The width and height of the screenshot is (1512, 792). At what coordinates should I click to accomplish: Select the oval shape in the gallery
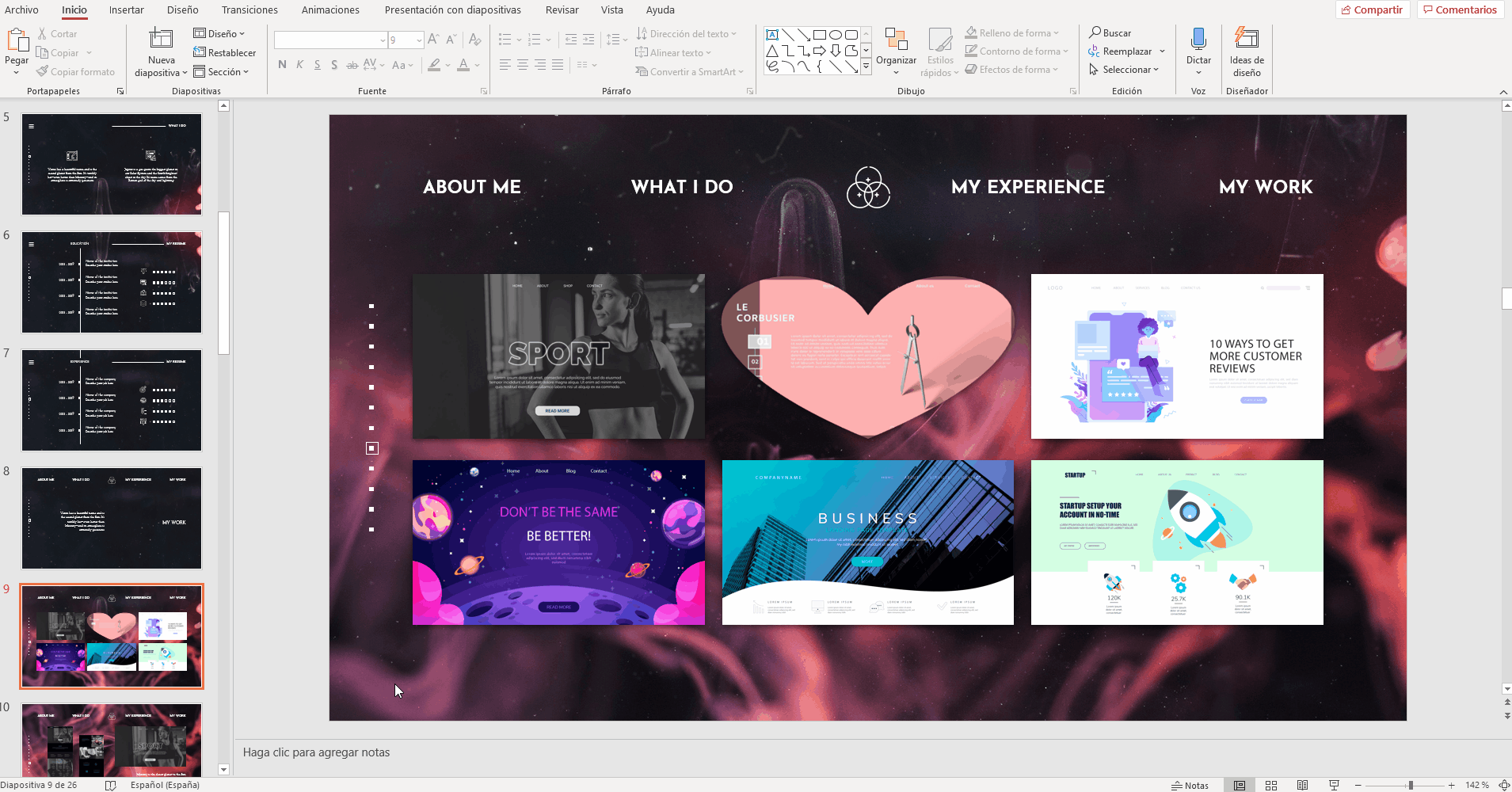pyautogui.click(x=836, y=35)
